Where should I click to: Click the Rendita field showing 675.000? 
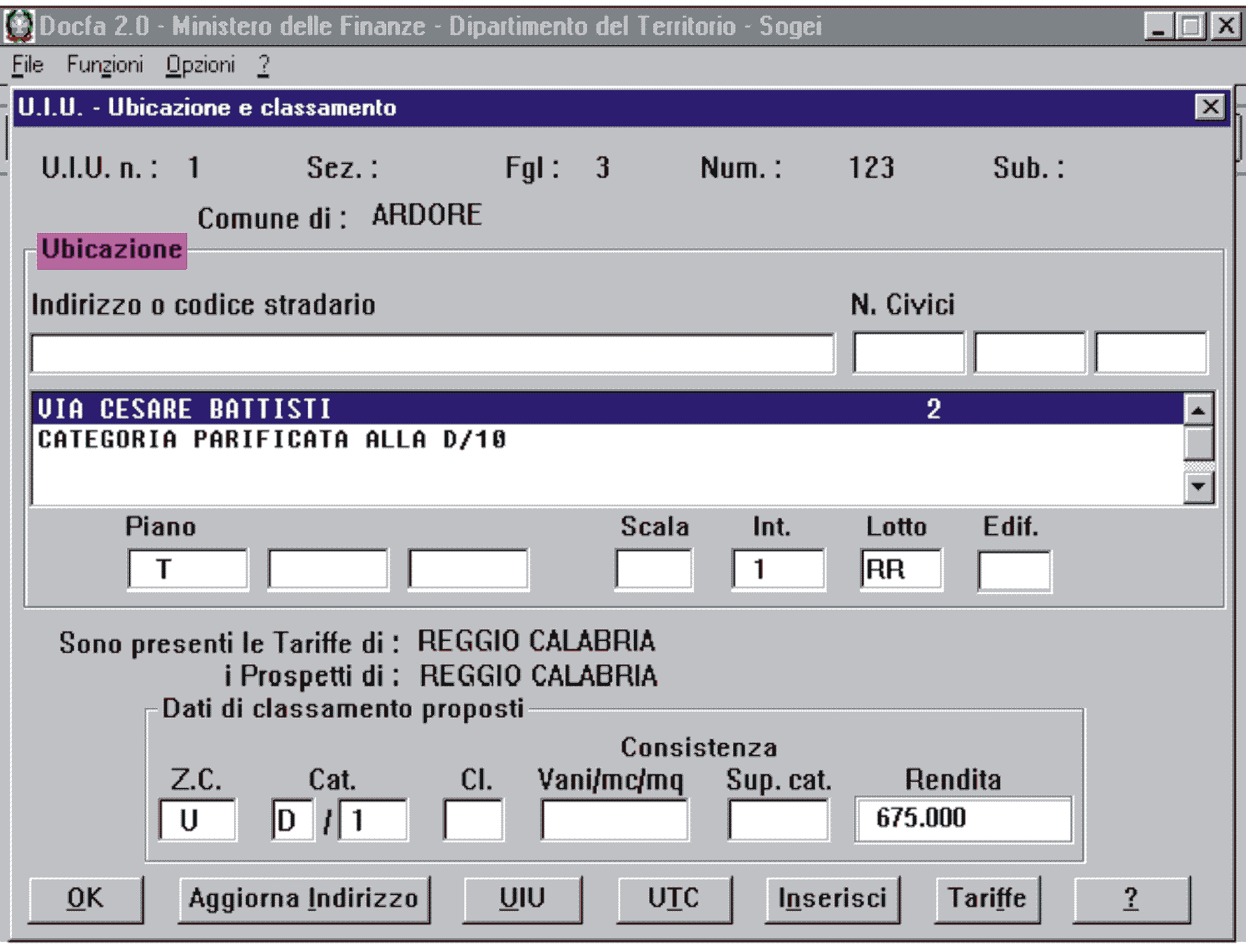pyautogui.click(x=963, y=819)
